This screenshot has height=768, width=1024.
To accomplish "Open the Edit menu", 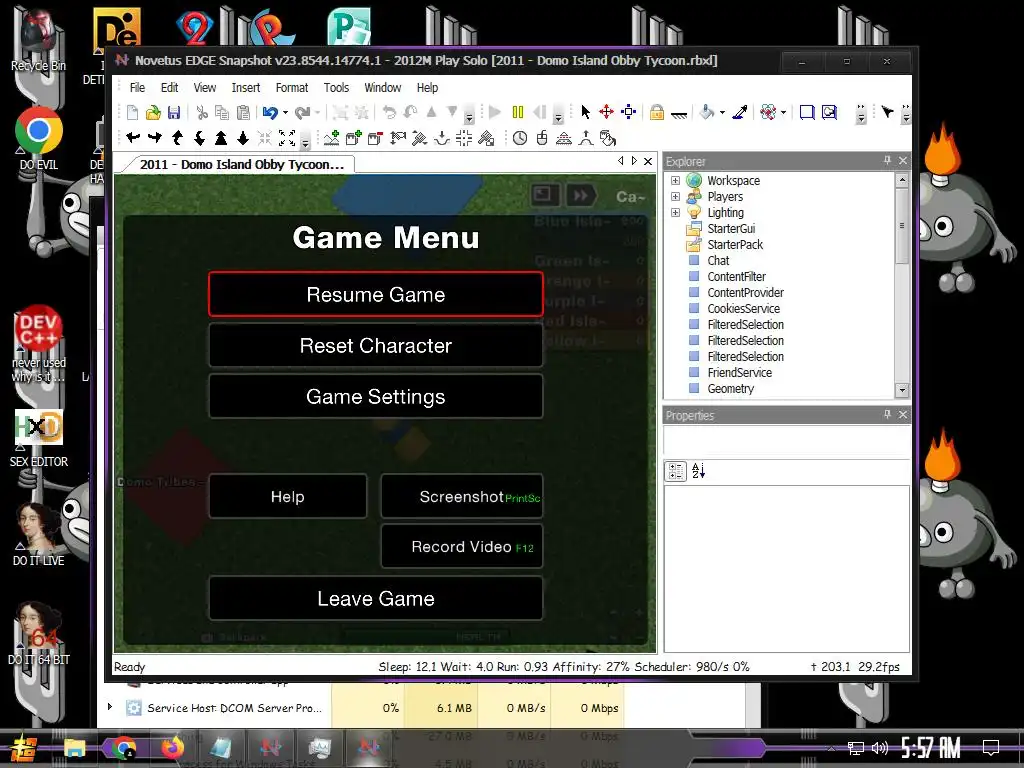I will tap(169, 88).
